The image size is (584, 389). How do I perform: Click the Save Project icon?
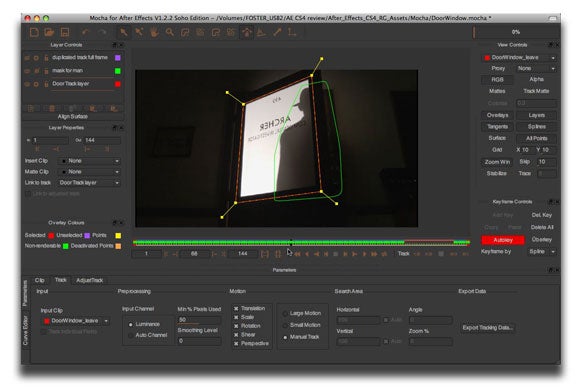click(x=65, y=32)
